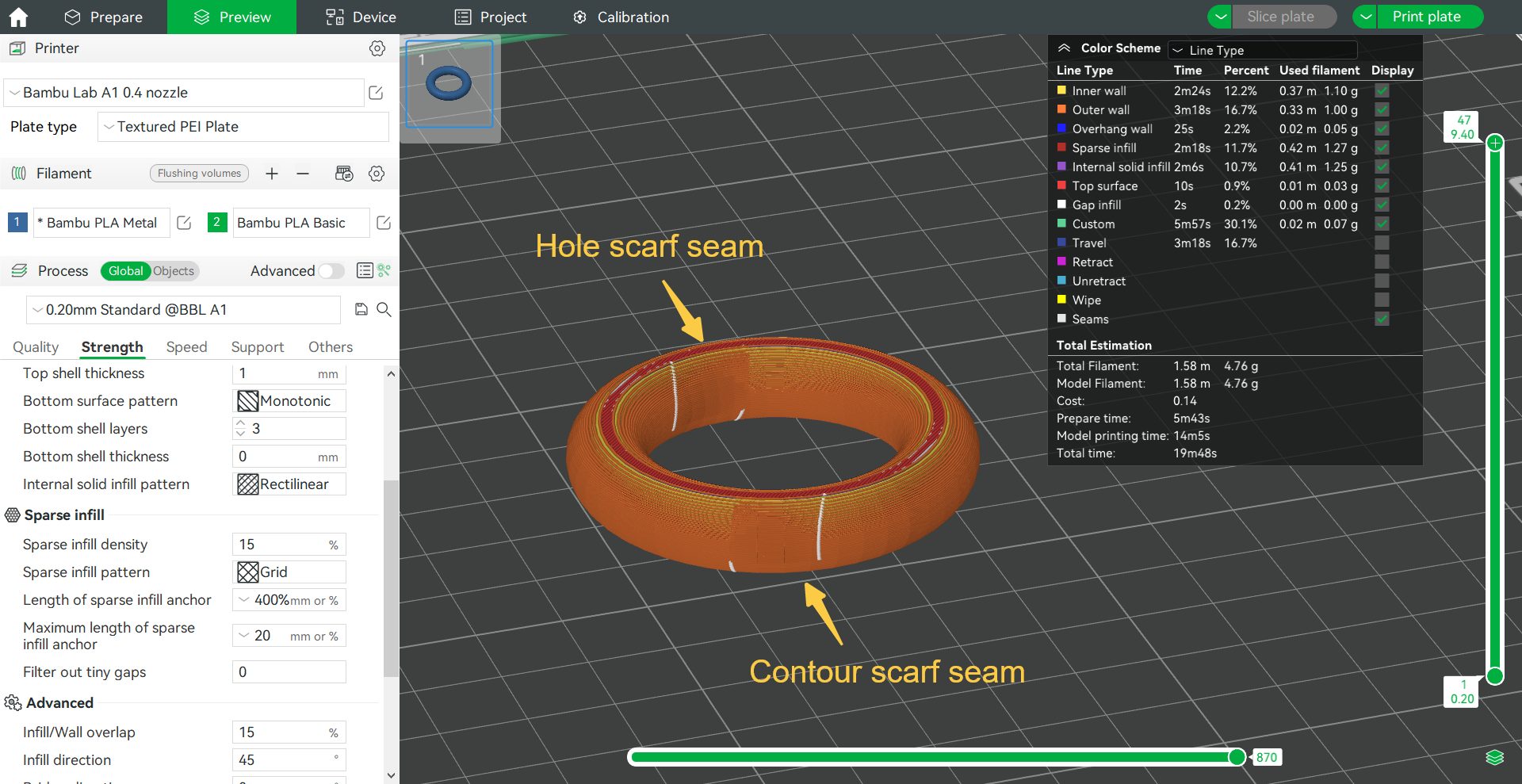Collapse the Color Scheme legend panel

[x=1064, y=48]
